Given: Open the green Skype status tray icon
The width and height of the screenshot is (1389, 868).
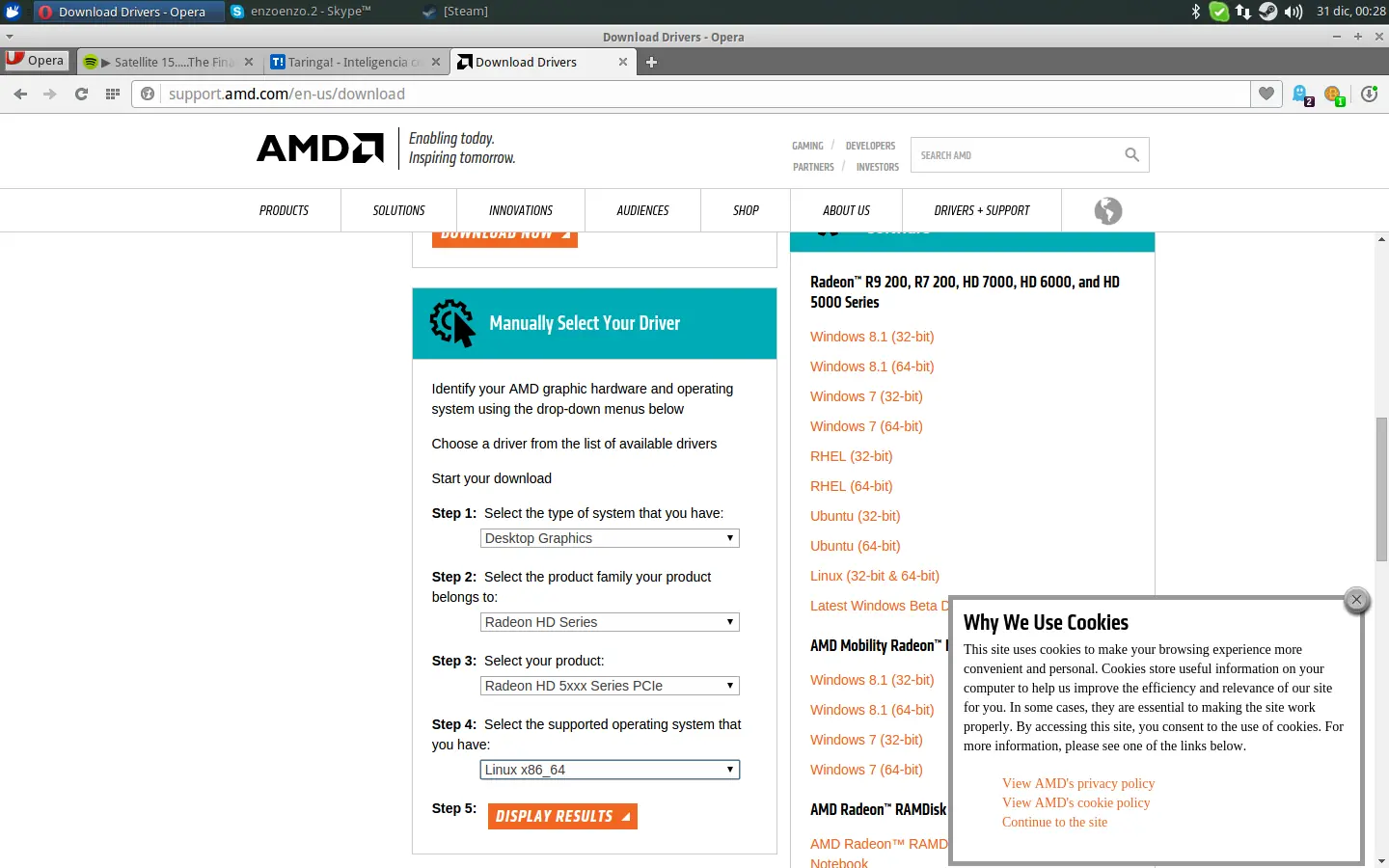Looking at the screenshot, I should tap(1219, 12).
